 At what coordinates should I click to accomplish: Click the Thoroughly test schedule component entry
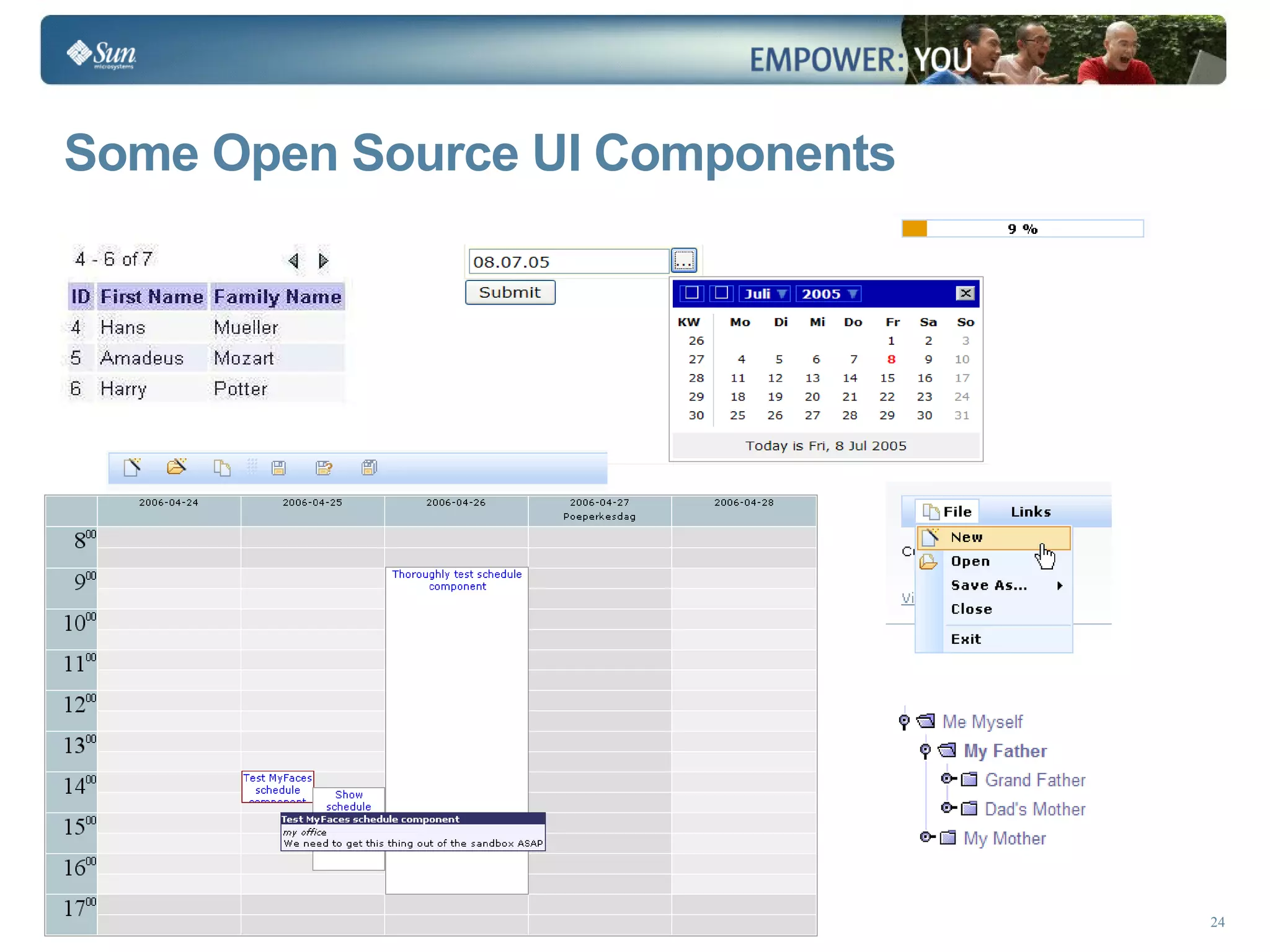[457, 731]
